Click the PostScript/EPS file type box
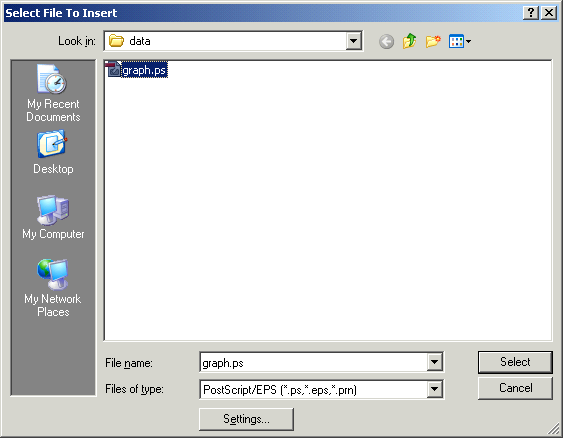The image size is (563, 438). click(313, 390)
